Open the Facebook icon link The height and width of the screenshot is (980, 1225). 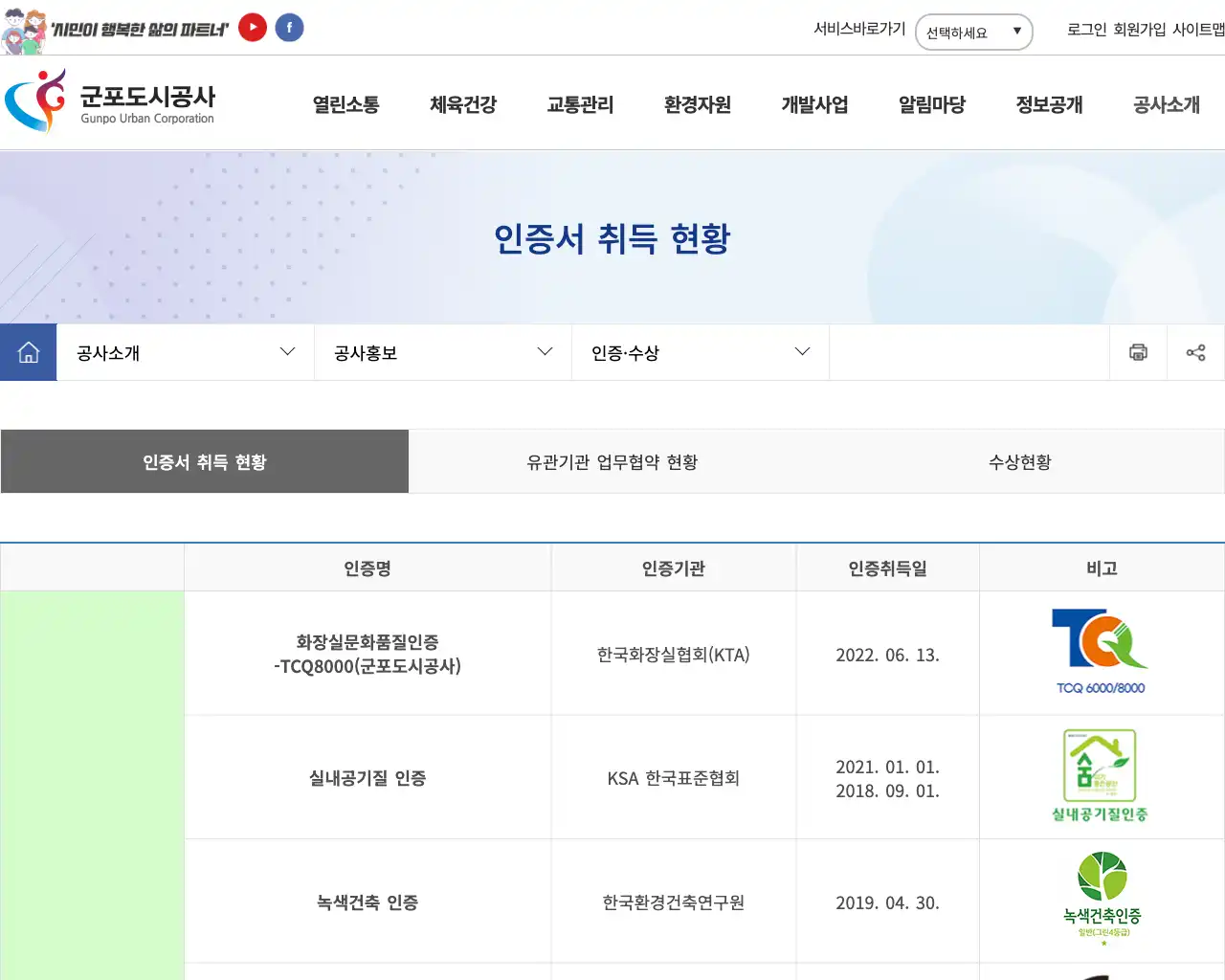point(289,28)
